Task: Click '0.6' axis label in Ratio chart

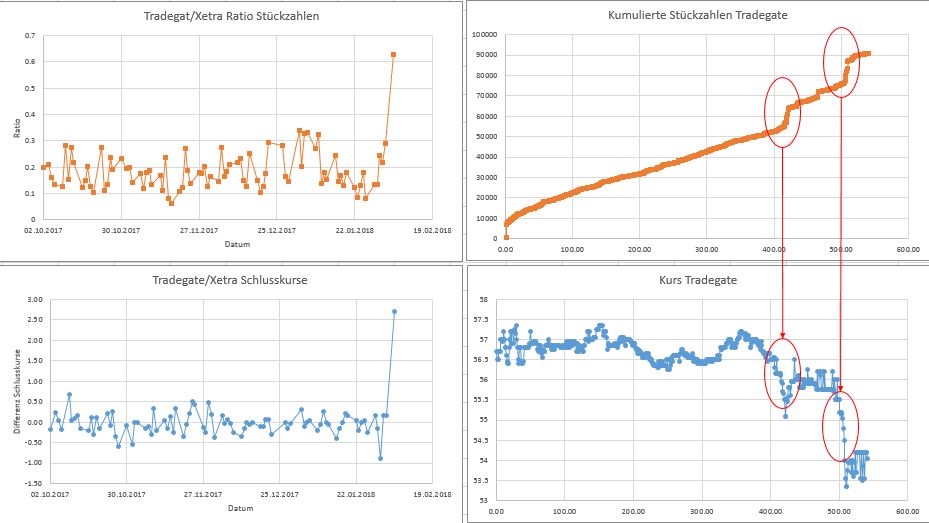Action: [30, 62]
